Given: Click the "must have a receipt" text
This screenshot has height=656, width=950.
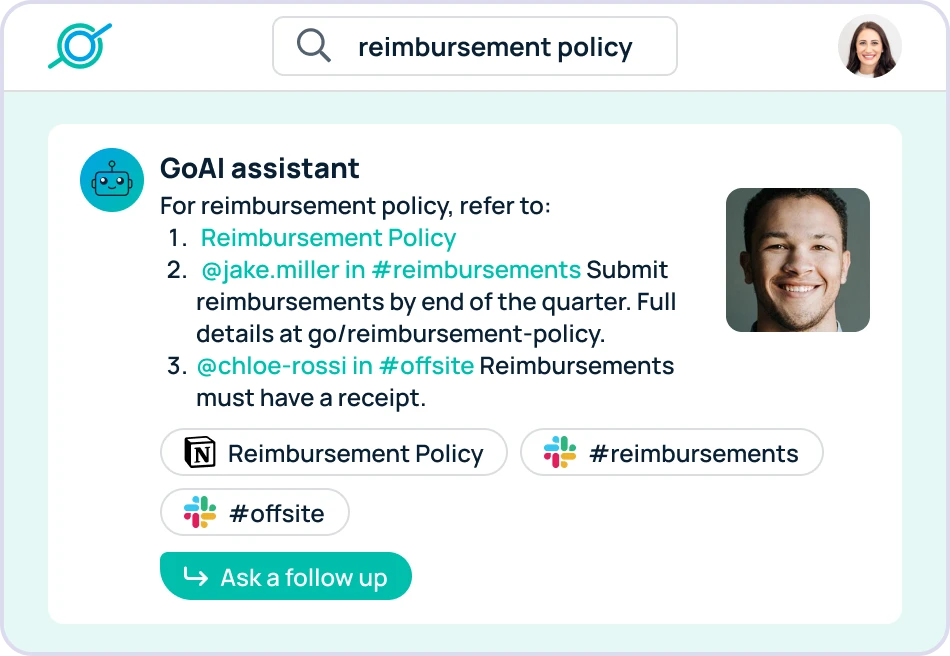Looking at the screenshot, I should click(x=311, y=398).
